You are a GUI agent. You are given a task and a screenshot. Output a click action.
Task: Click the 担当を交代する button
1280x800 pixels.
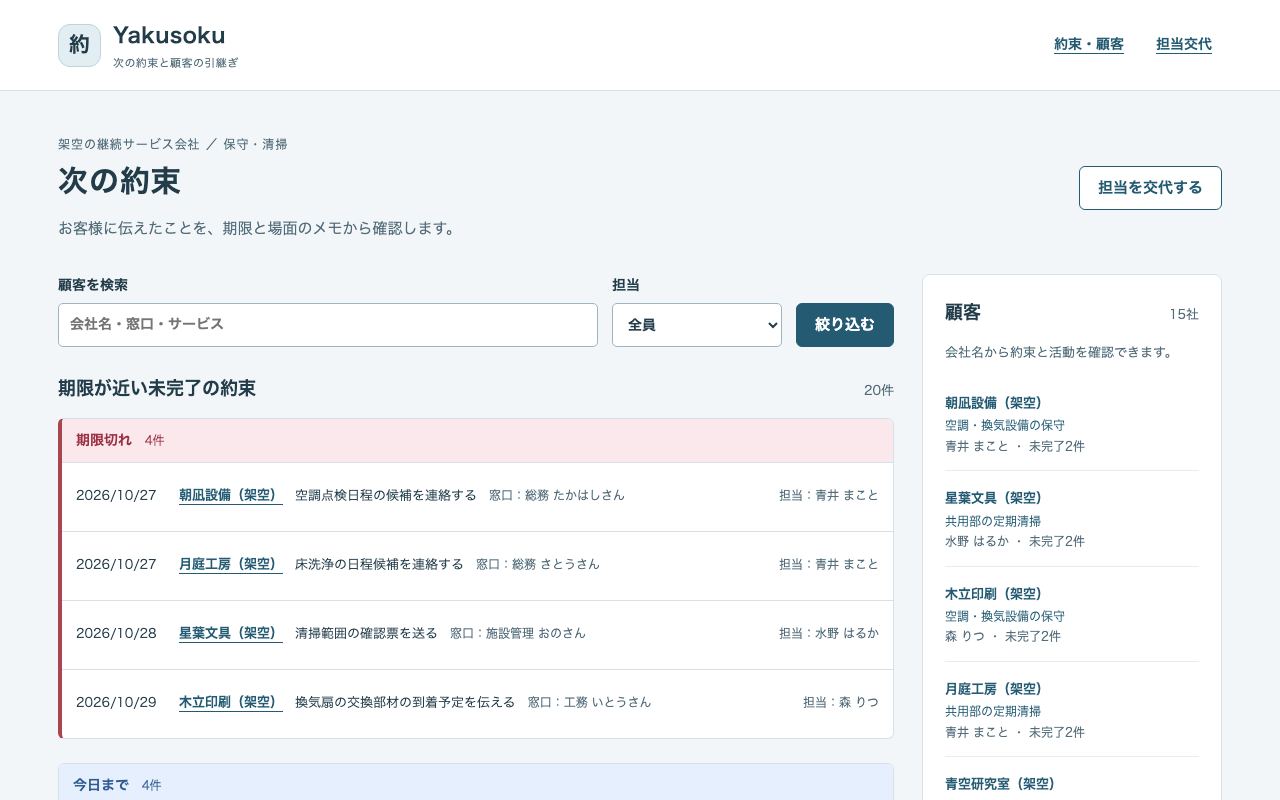(x=1150, y=188)
